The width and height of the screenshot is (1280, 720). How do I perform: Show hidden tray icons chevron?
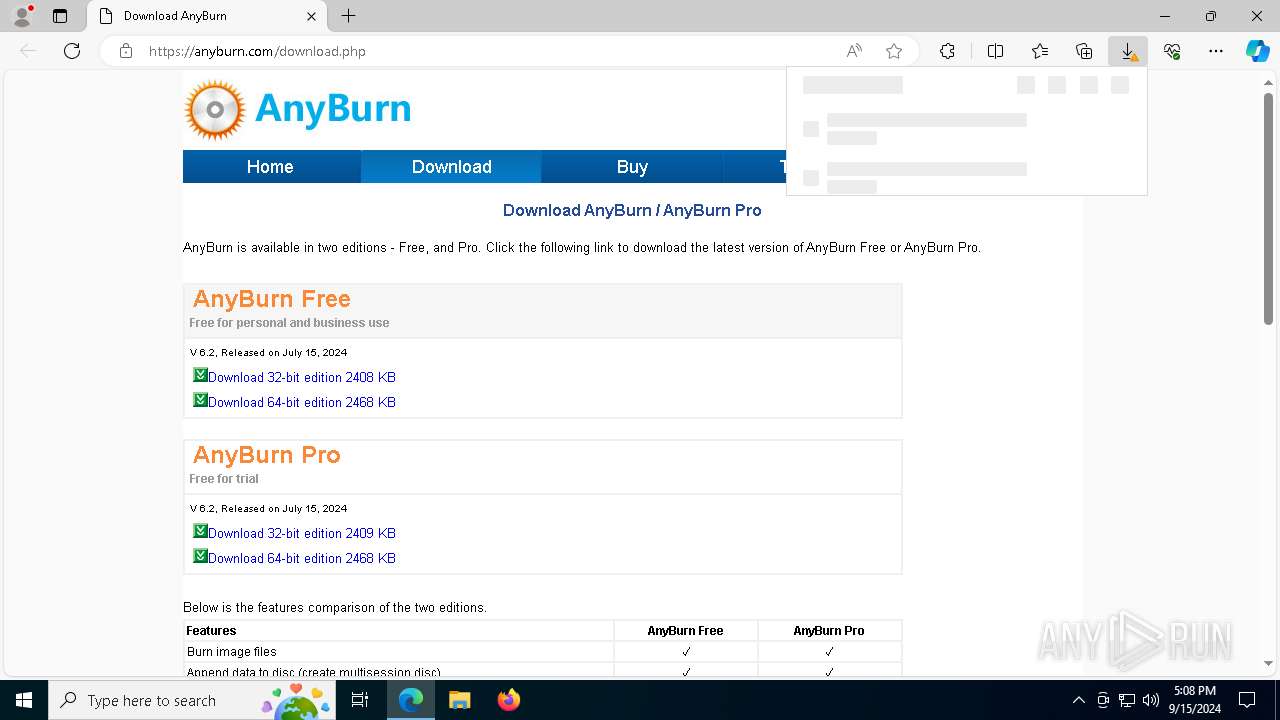pos(1078,700)
